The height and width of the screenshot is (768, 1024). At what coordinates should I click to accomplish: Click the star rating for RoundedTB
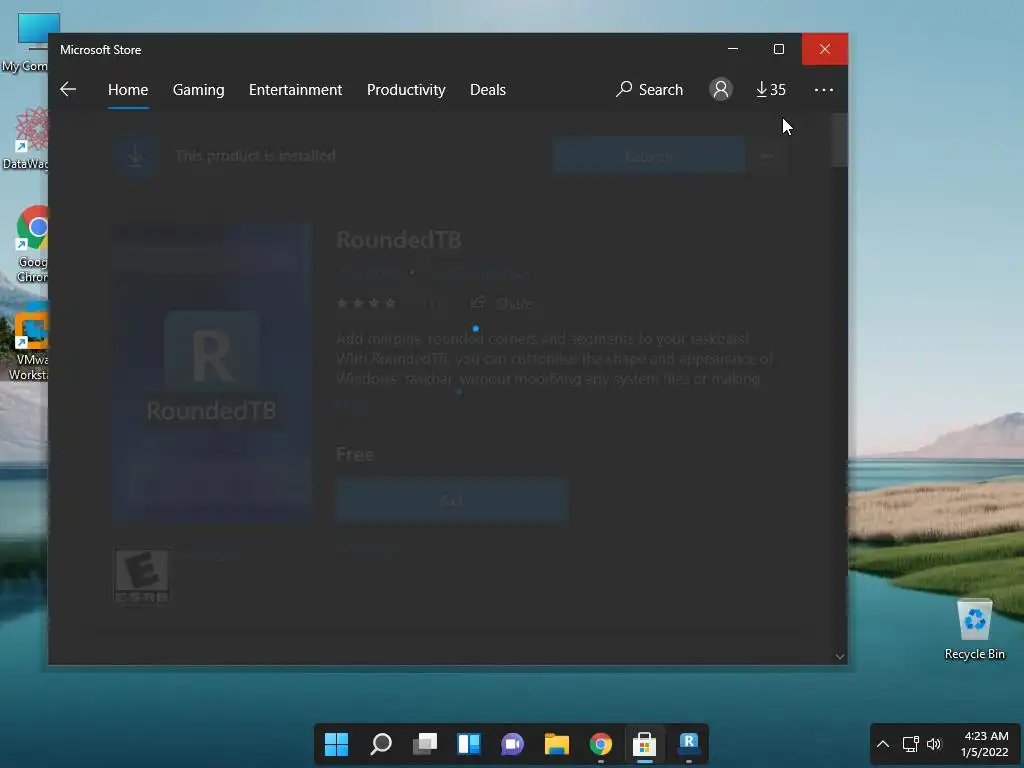366,303
